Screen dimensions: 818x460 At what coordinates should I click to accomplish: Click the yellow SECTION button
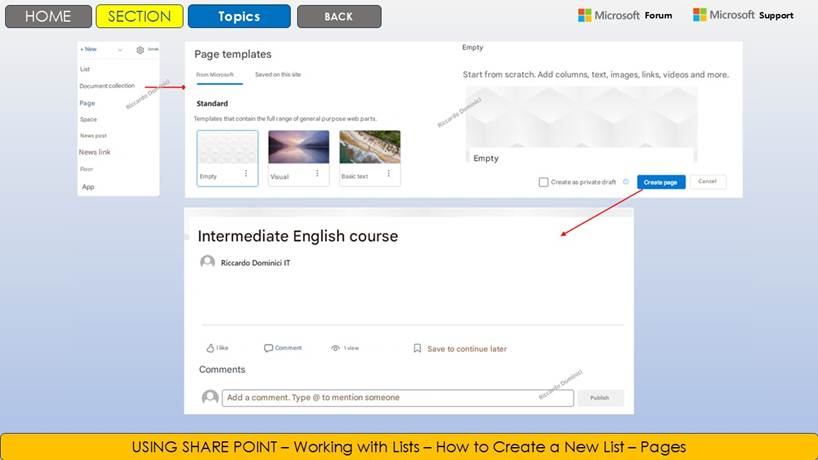[x=139, y=16]
